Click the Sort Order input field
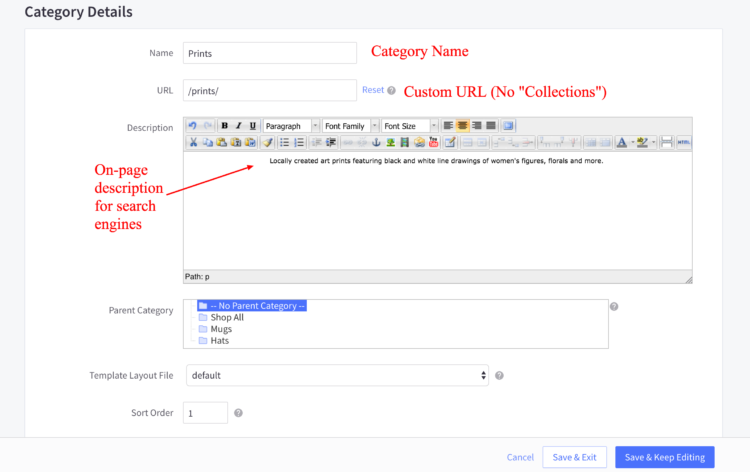The width and height of the screenshot is (750, 472). [205, 413]
